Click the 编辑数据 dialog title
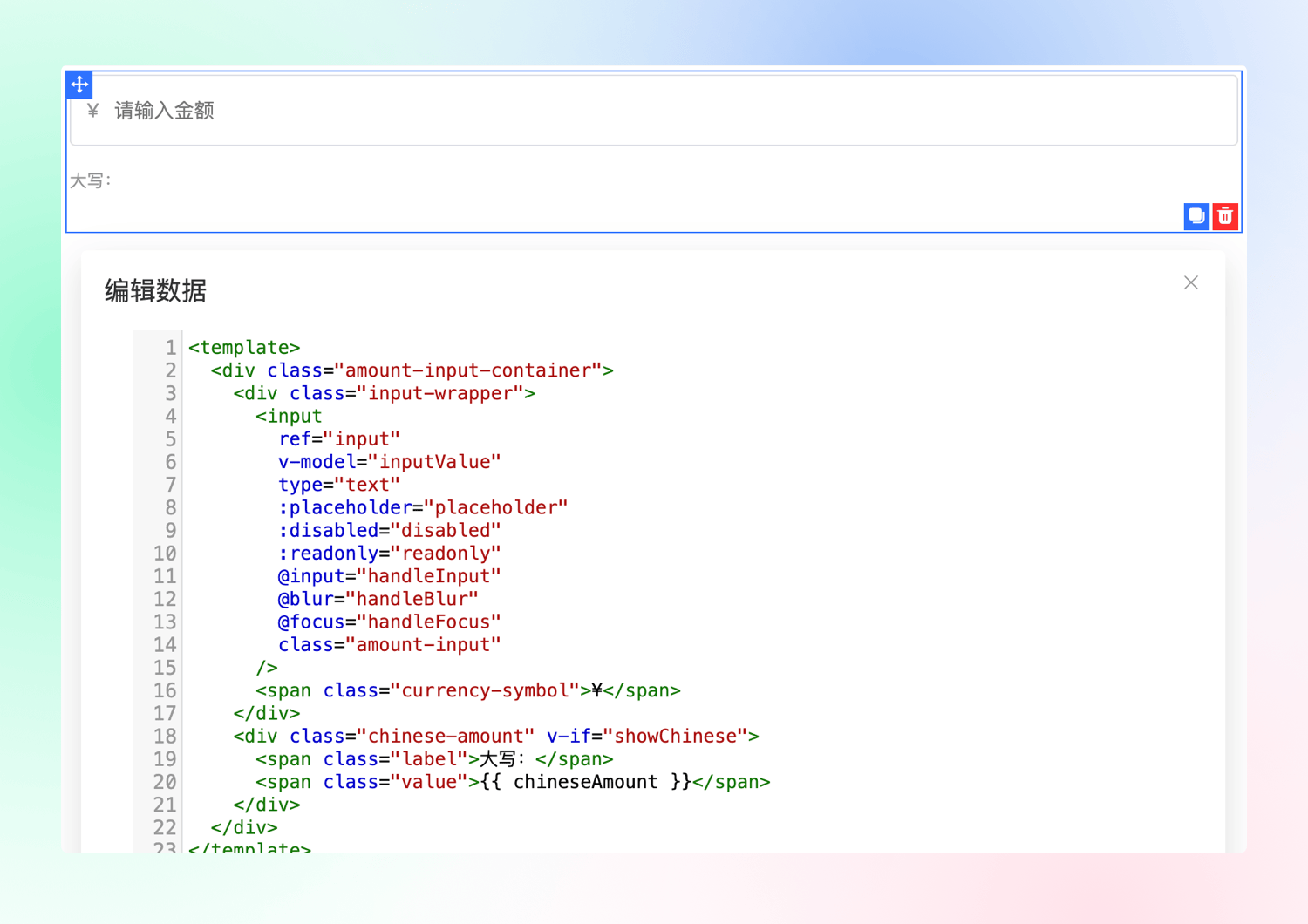Image resolution: width=1308 pixels, height=924 pixels. pyautogui.click(x=155, y=290)
